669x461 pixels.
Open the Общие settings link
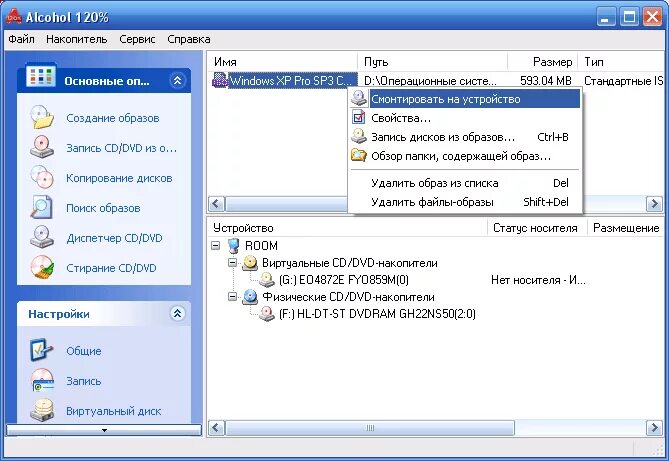pyautogui.click(x=84, y=351)
